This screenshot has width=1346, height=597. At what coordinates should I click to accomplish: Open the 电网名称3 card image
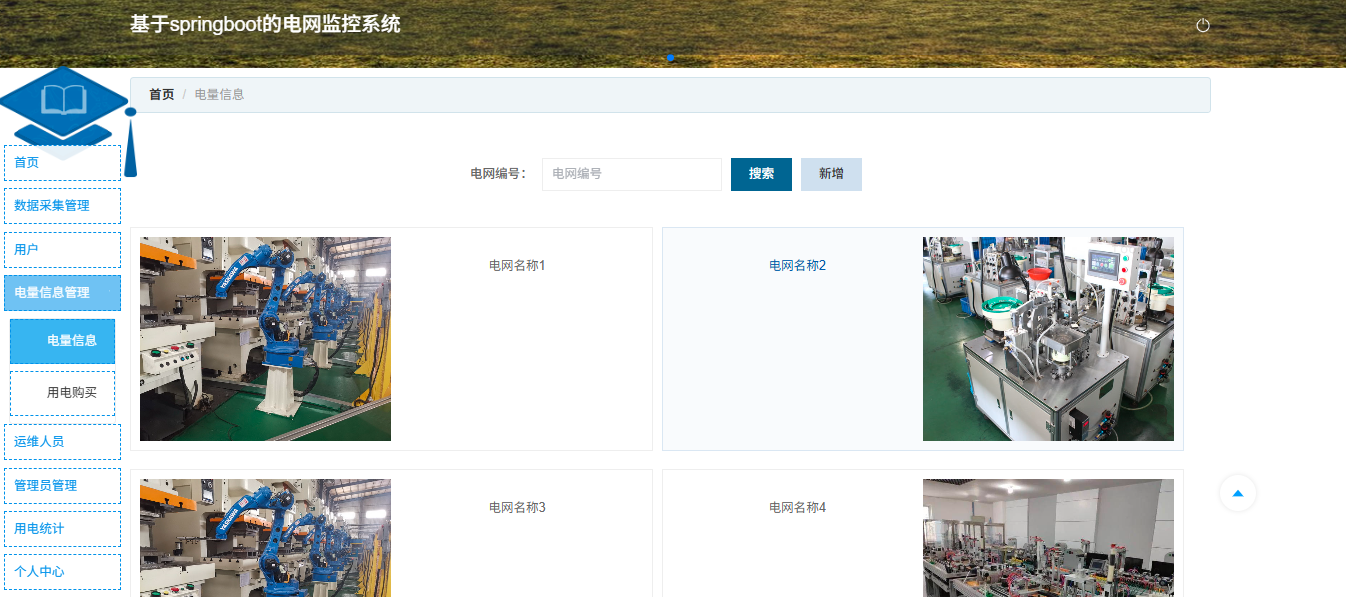coord(265,538)
